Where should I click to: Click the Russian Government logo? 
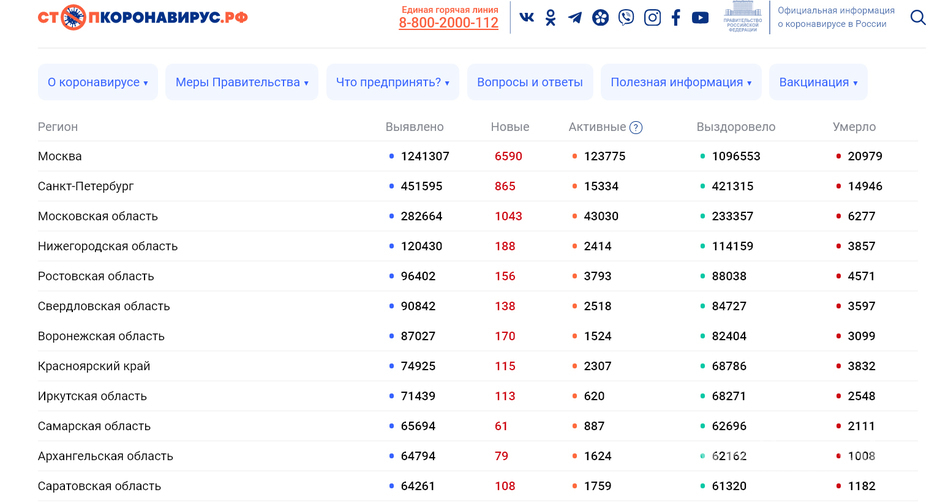(x=742, y=18)
